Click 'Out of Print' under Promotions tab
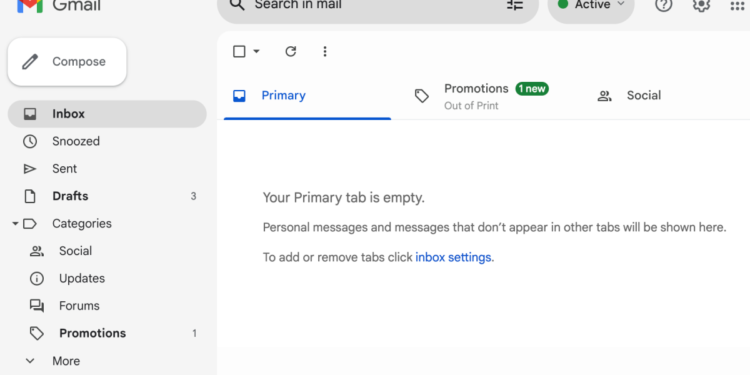Image resolution: width=750 pixels, height=375 pixels. 471,106
